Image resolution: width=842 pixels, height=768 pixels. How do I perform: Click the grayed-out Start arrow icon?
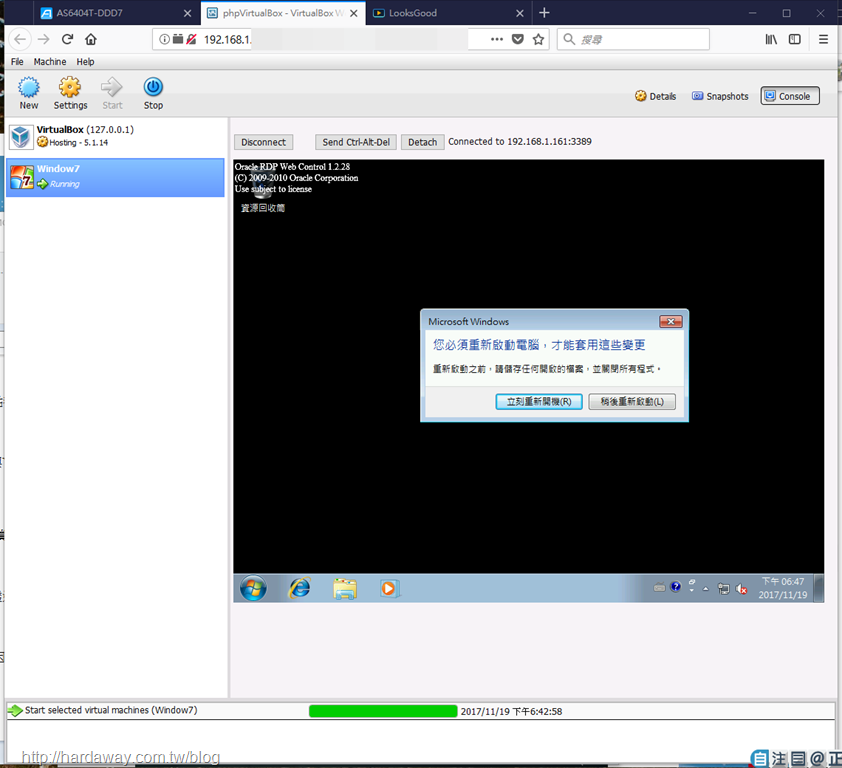click(112, 88)
